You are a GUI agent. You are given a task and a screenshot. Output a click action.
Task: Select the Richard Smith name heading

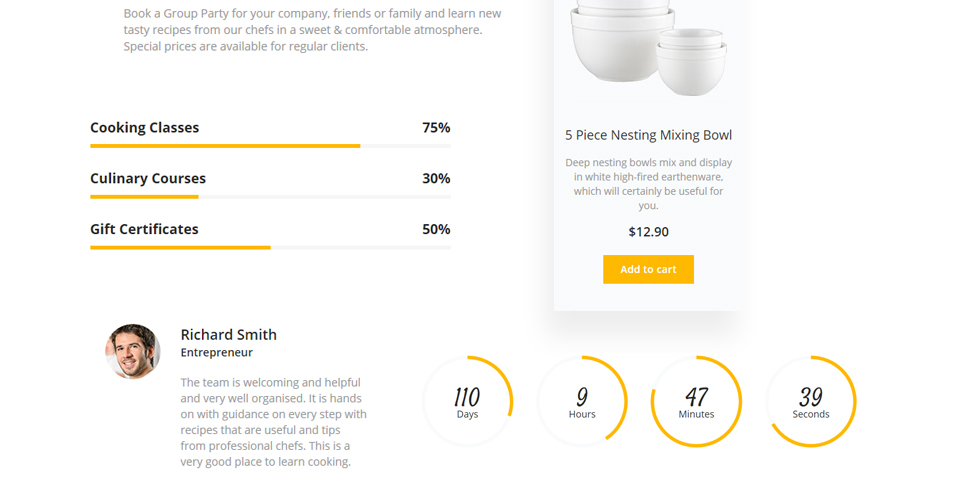(228, 334)
